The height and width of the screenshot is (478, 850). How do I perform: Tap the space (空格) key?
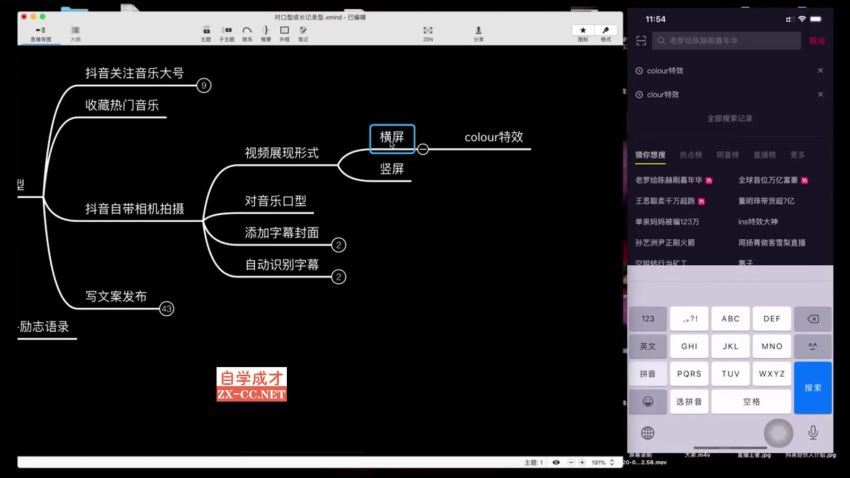click(751, 402)
